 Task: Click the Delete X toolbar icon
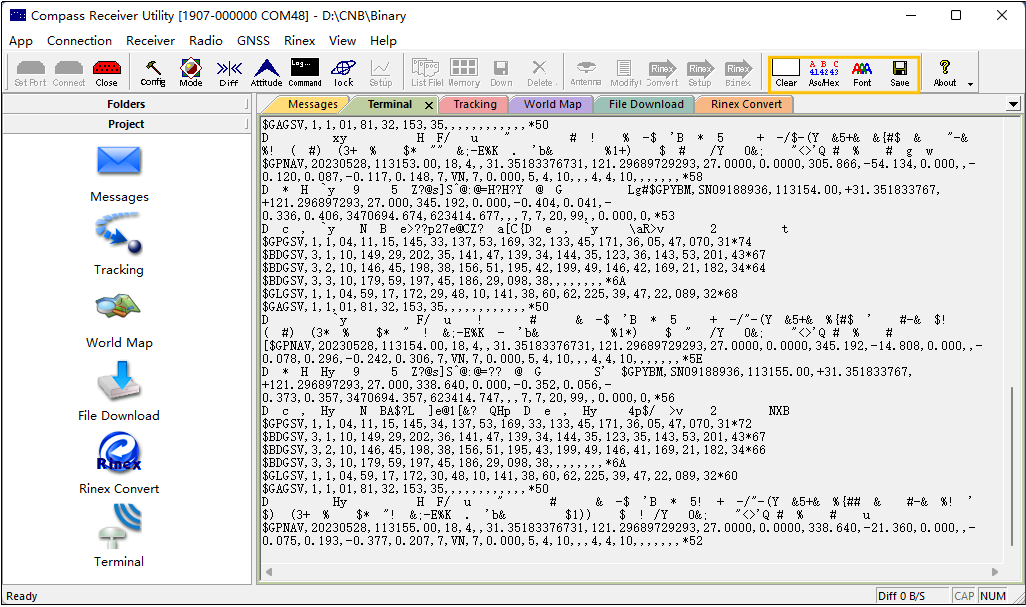[x=540, y=73]
